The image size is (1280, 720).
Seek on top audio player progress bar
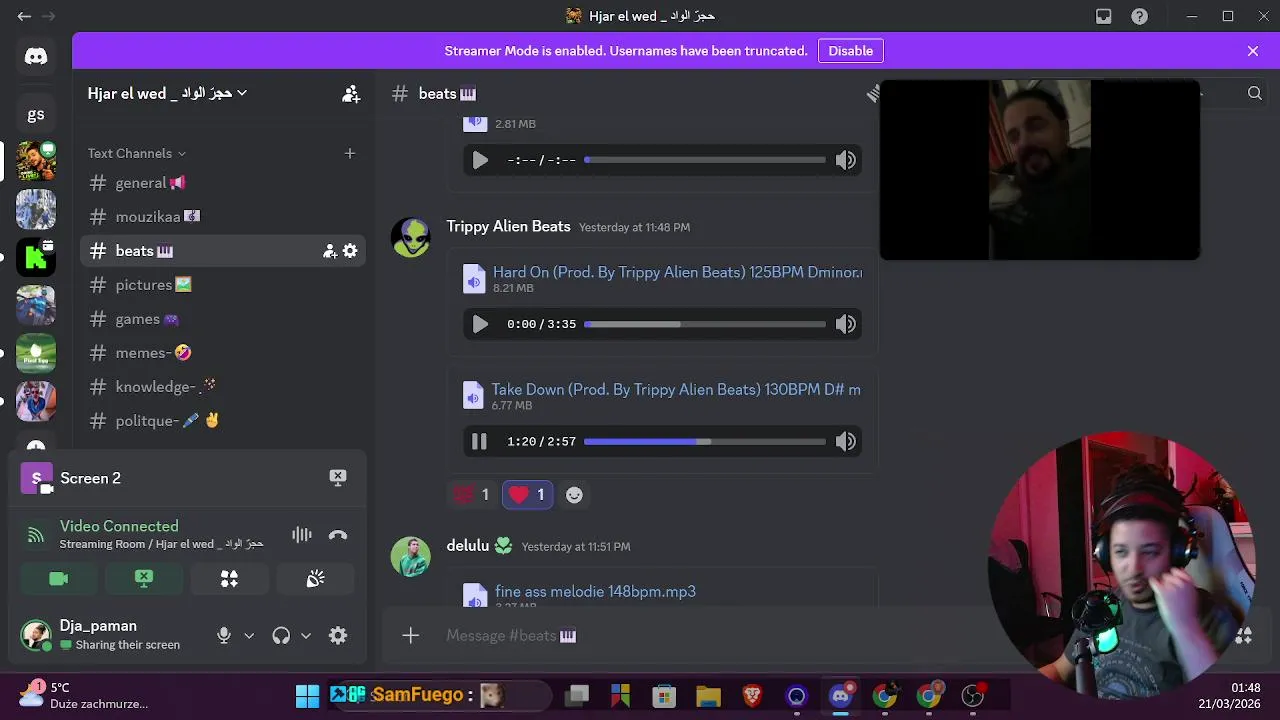click(x=705, y=160)
